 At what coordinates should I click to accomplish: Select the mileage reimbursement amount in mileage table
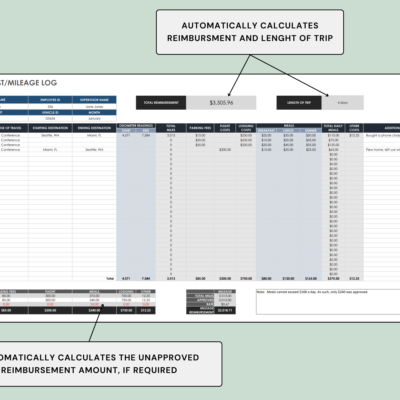(x=225, y=310)
